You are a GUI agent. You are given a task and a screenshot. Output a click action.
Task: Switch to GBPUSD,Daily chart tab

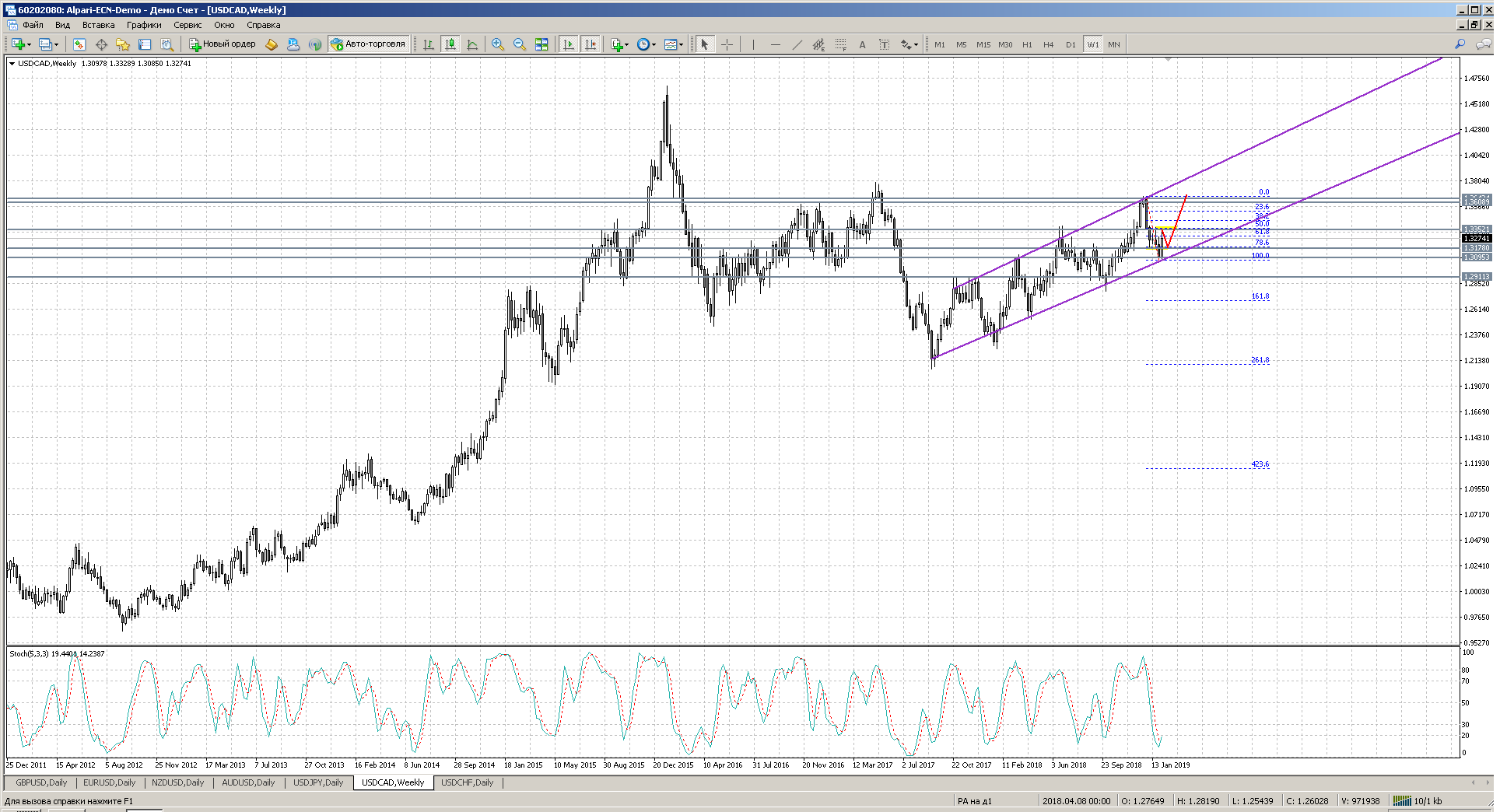point(41,782)
